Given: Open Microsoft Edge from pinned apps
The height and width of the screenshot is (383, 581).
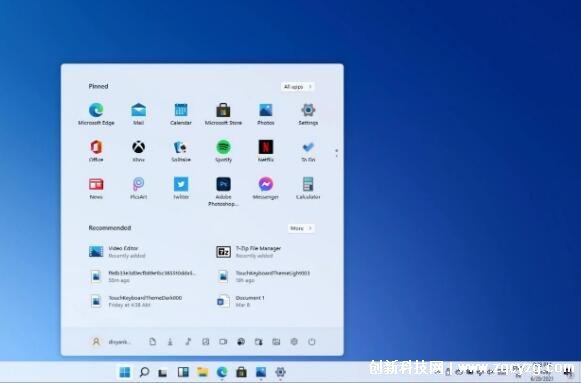Looking at the screenshot, I should tap(96, 114).
